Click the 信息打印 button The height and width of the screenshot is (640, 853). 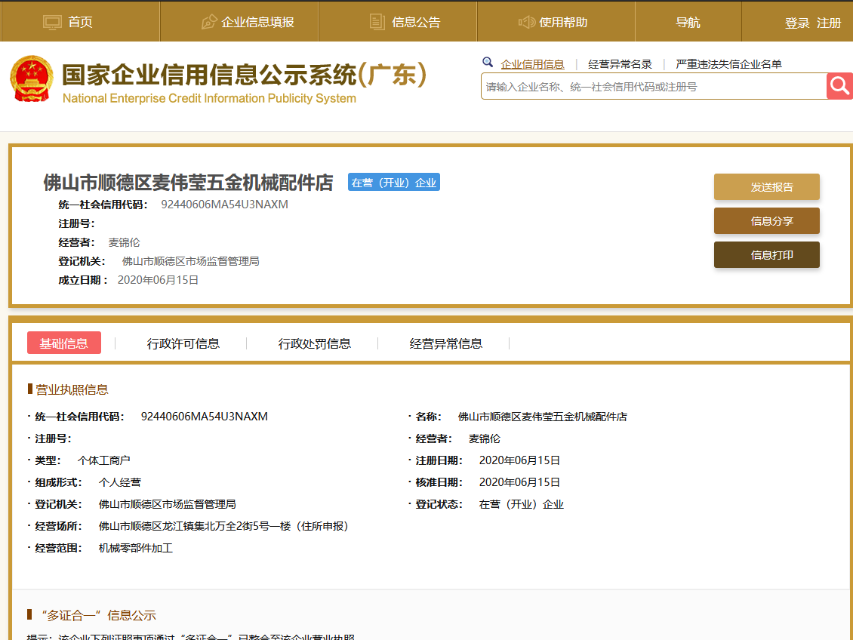[767, 255]
